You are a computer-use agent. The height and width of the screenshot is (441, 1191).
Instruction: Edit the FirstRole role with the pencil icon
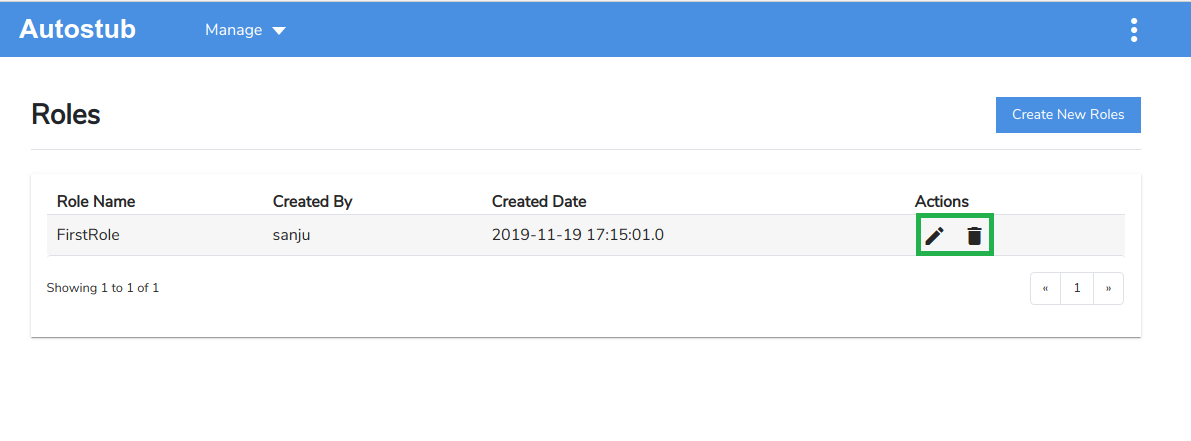pyautogui.click(x=934, y=236)
